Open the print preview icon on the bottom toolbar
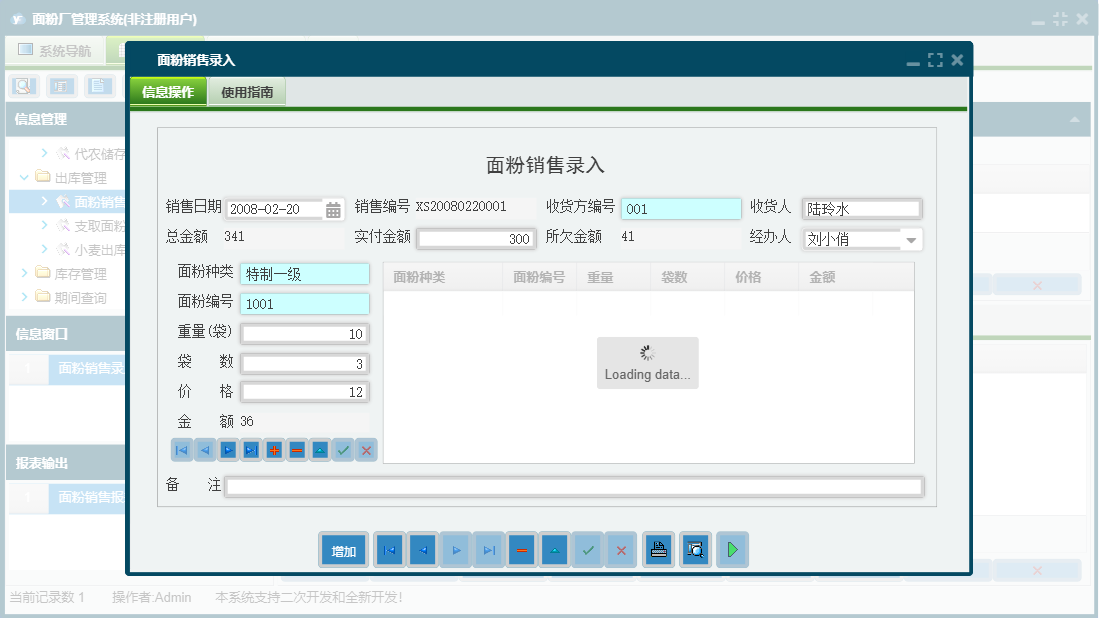Screen dimensions: 1099x618 pyautogui.click(x=695, y=549)
